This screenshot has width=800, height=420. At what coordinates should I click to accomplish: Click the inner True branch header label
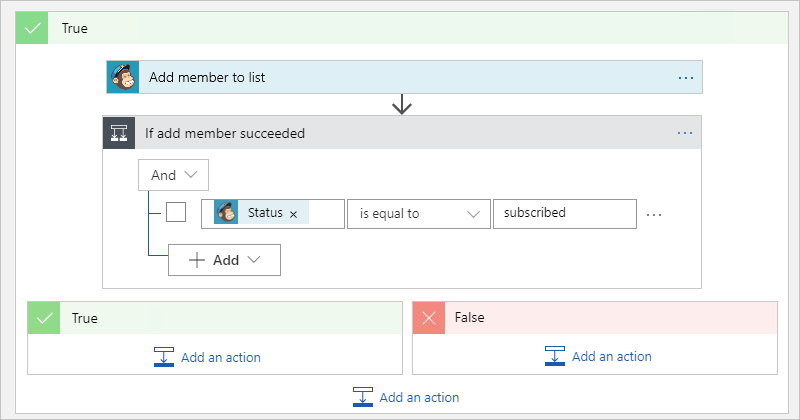tap(85, 318)
